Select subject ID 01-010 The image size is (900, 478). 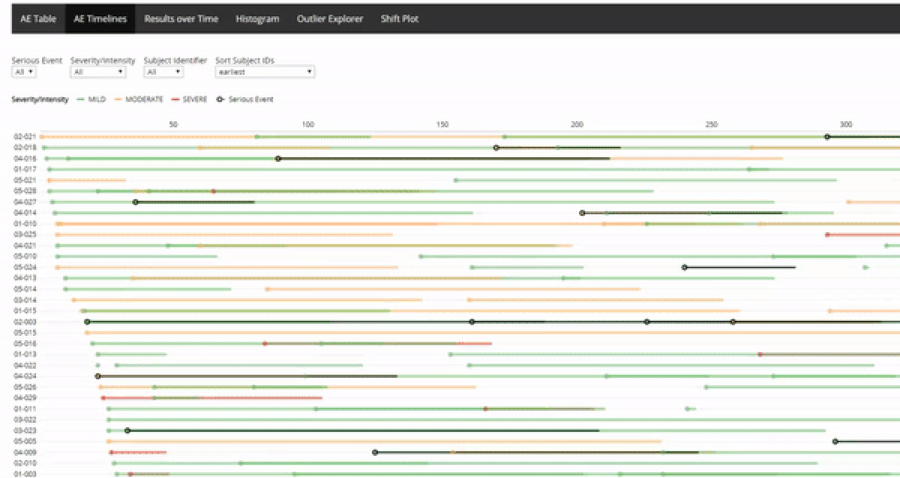25,224
